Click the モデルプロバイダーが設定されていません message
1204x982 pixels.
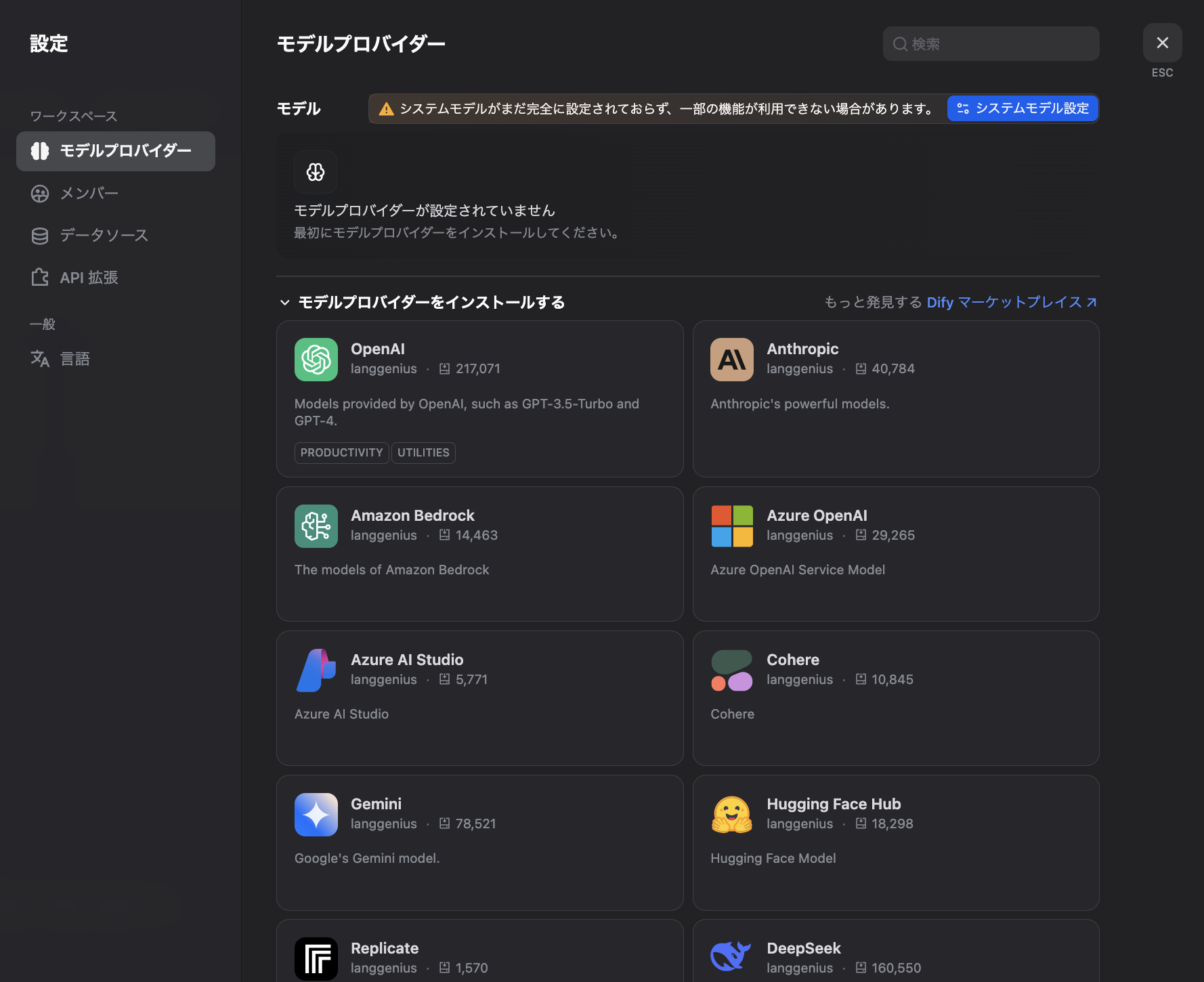point(425,211)
